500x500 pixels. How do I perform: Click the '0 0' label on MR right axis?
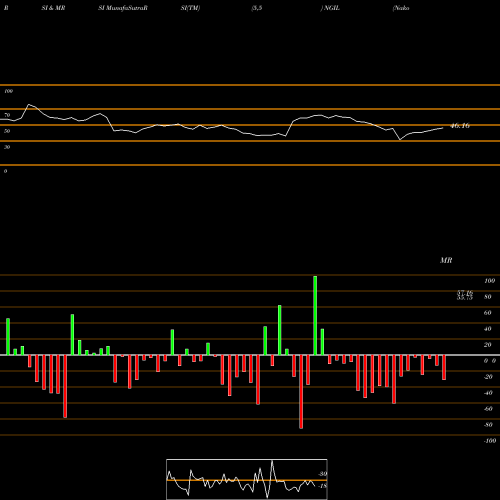click(x=490, y=361)
